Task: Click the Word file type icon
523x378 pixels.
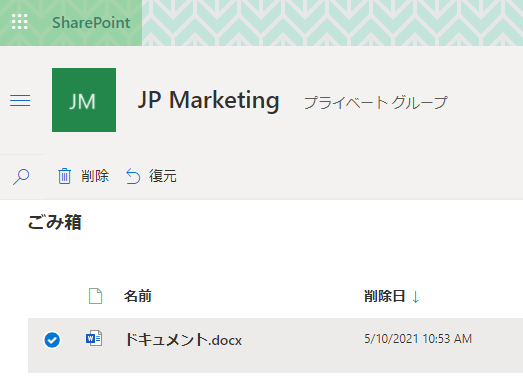Action: tap(94, 339)
